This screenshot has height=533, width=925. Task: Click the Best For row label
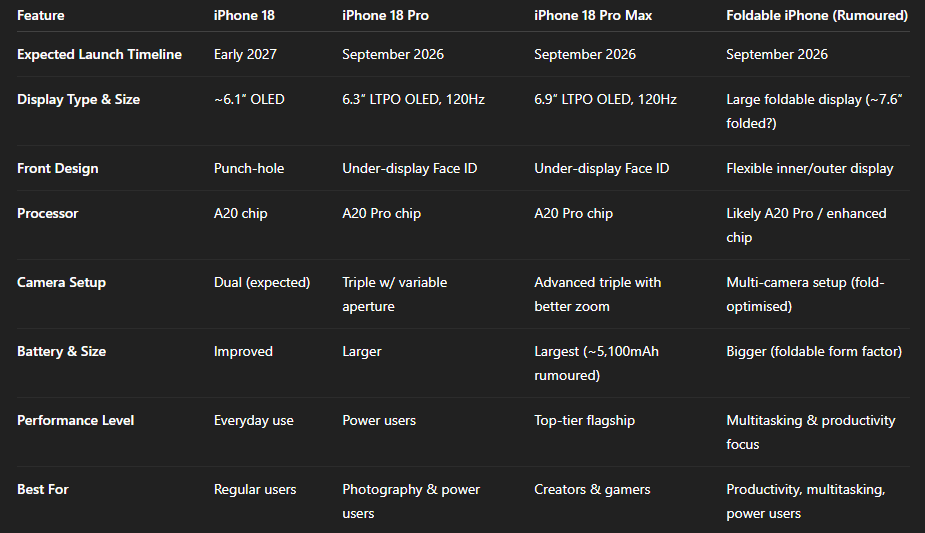[43, 490]
